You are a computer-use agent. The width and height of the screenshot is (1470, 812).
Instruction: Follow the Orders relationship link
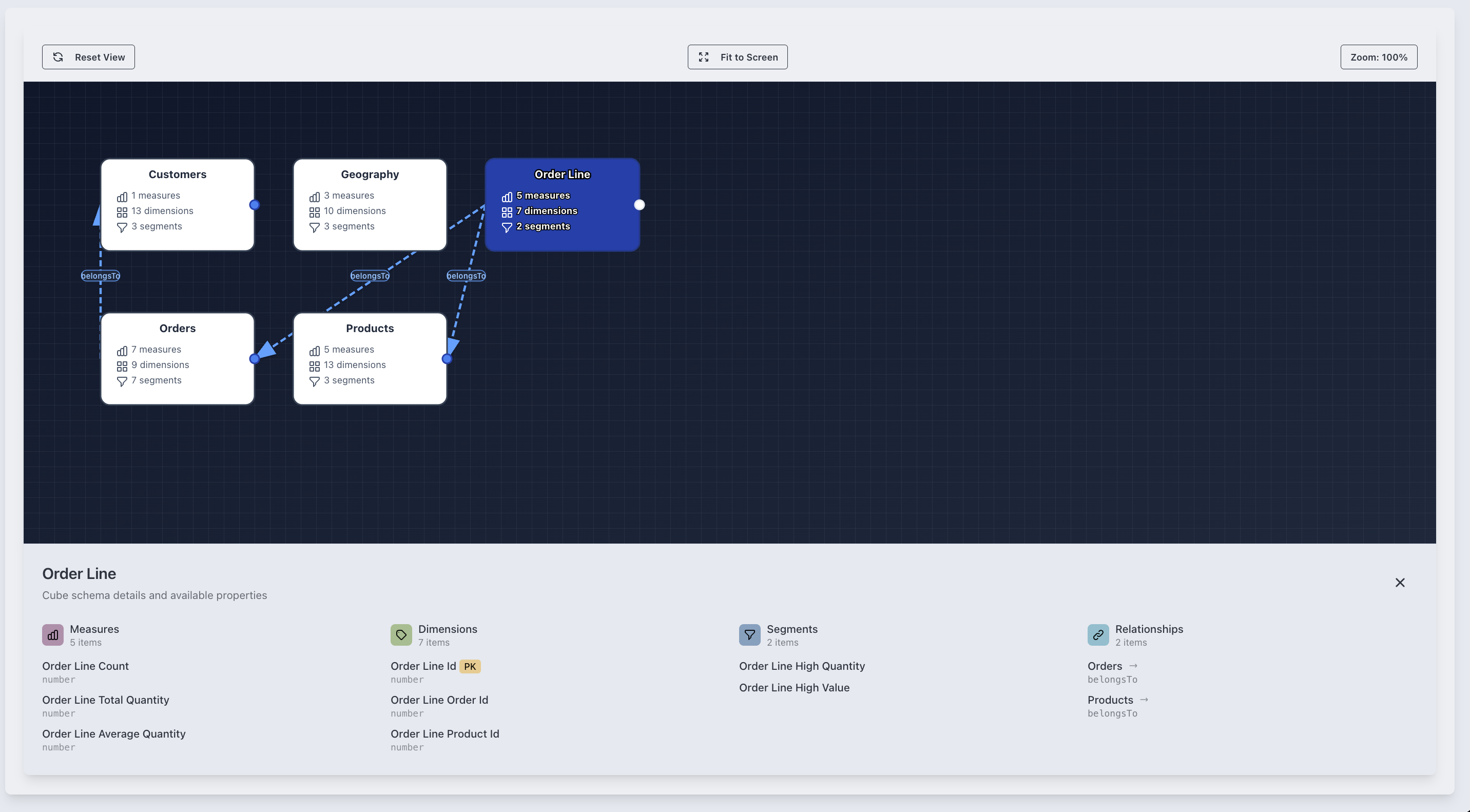click(x=1105, y=666)
